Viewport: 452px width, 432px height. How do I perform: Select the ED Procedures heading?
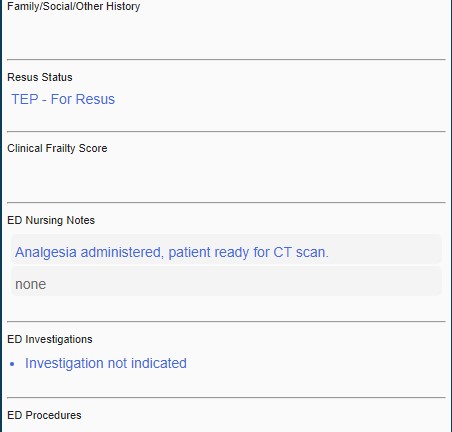tap(44, 415)
